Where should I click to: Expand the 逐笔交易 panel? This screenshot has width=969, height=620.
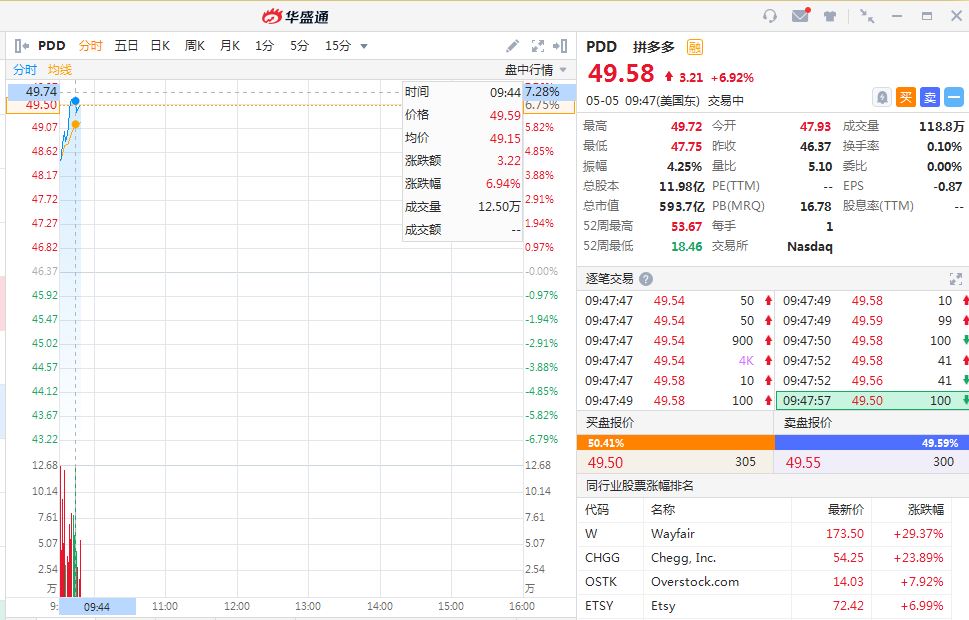955,279
